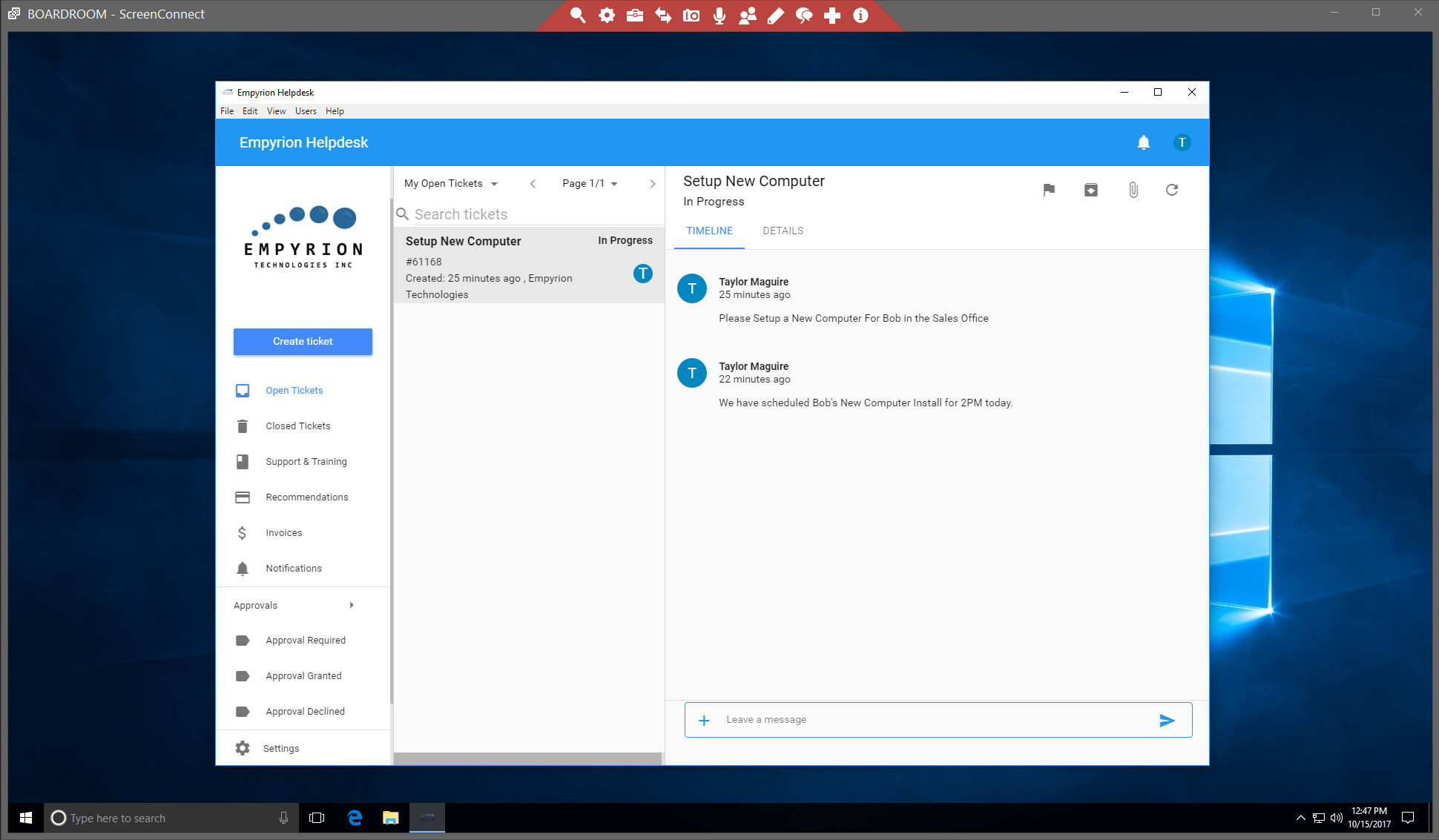
Task: Click the ScreenConnect people icon
Action: pyautogui.click(x=748, y=15)
